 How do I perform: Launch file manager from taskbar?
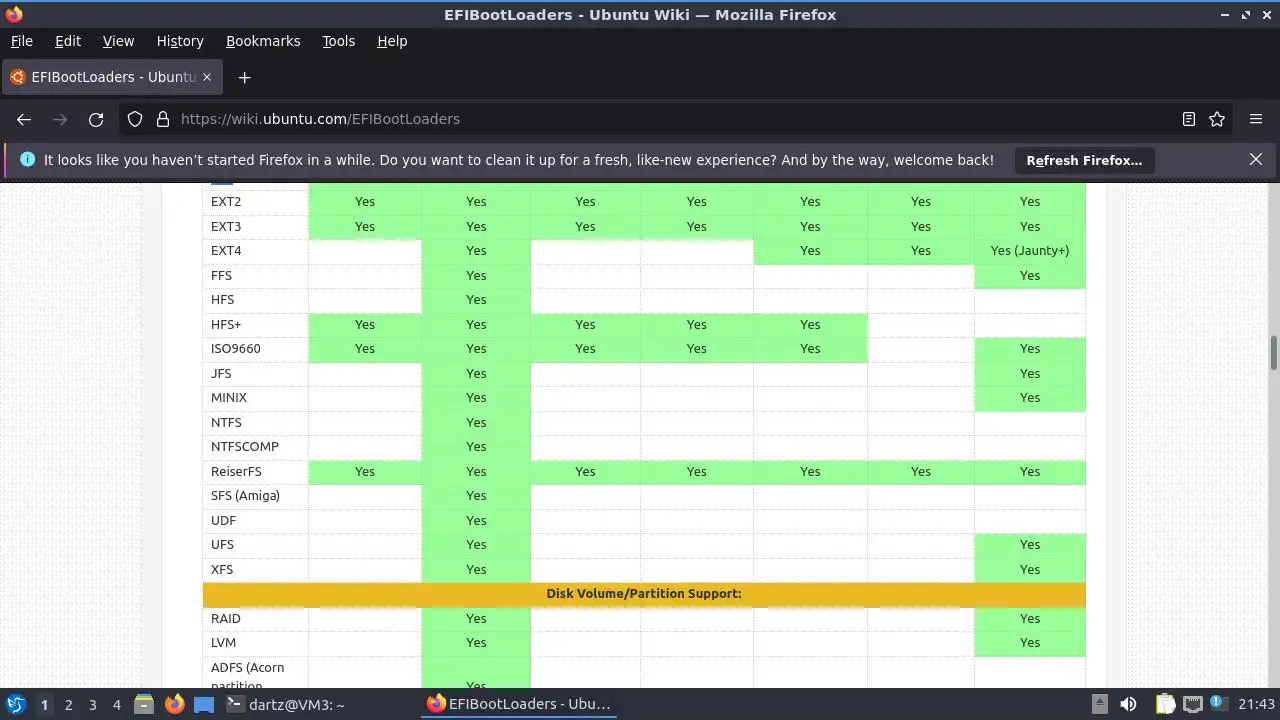(x=144, y=704)
